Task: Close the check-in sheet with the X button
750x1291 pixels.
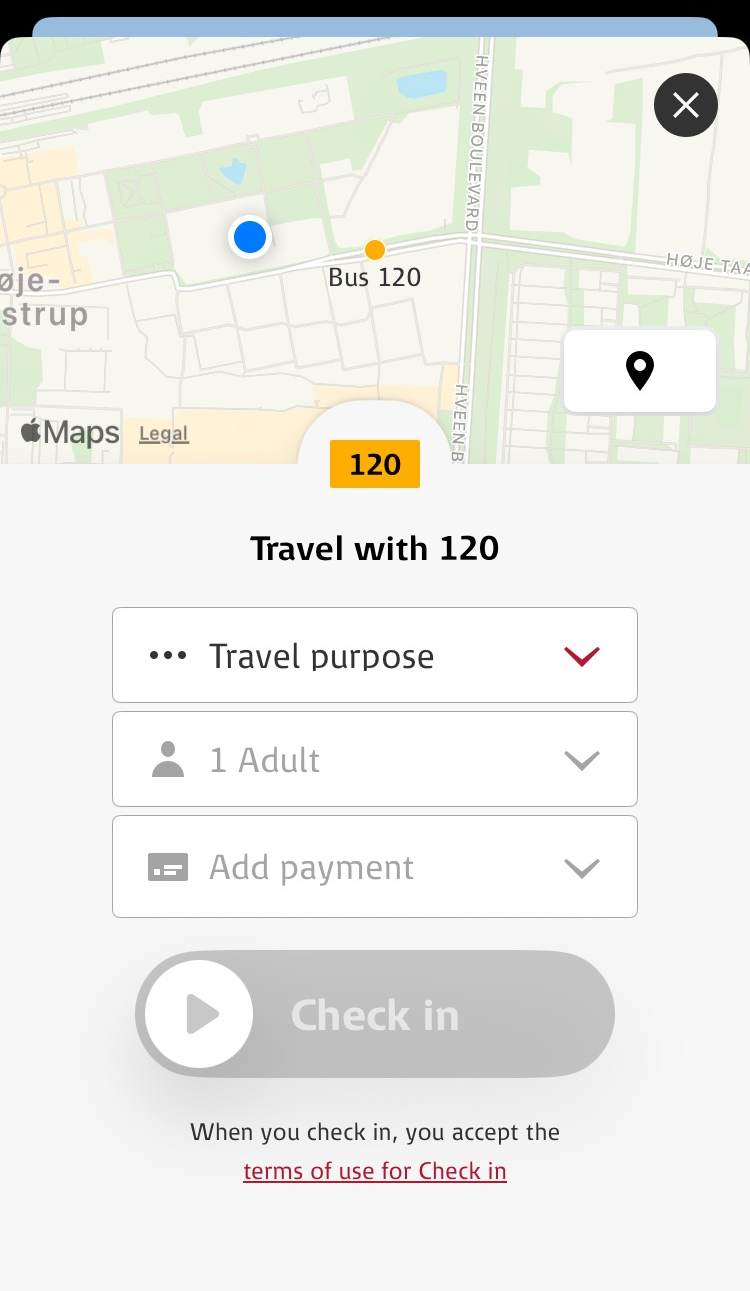Action: coord(686,105)
